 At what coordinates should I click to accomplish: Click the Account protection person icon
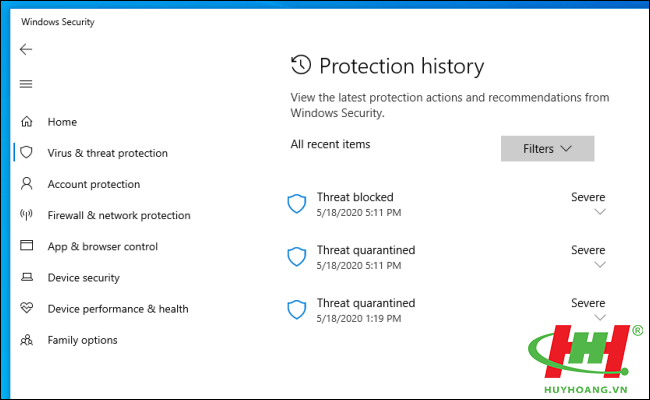pos(27,184)
